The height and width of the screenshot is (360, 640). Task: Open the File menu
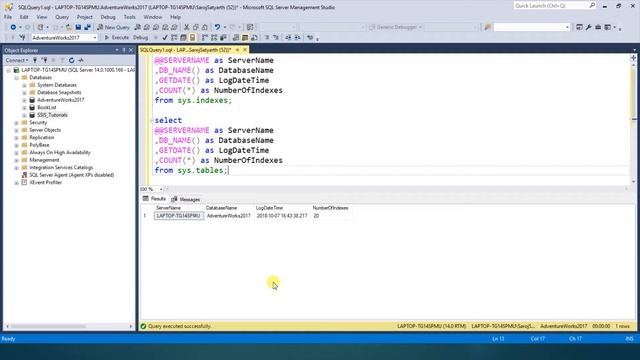pyautogui.click(x=8, y=17)
